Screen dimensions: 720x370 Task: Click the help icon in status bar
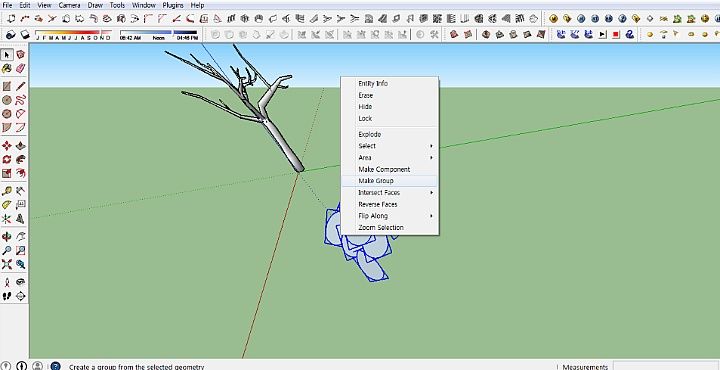click(55, 366)
